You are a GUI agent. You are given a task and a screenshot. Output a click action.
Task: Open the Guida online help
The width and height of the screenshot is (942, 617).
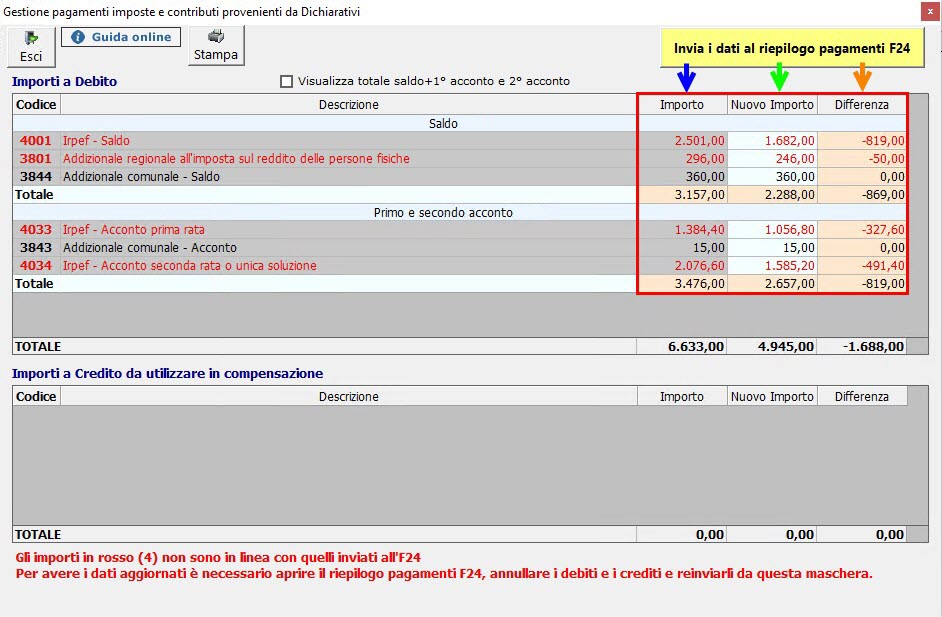tap(121, 37)
